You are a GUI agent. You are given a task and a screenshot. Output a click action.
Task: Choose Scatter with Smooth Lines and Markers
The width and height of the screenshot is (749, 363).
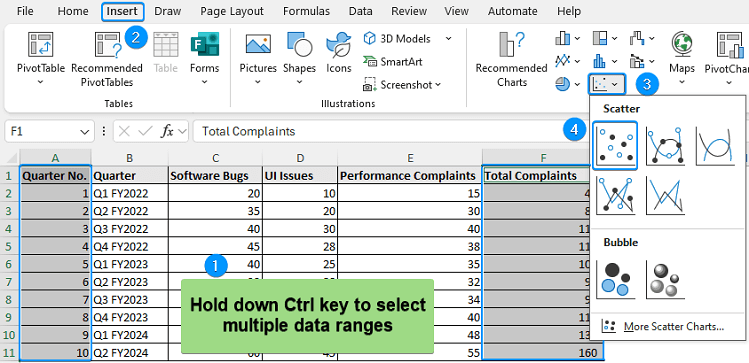click(x=665, y=146)
